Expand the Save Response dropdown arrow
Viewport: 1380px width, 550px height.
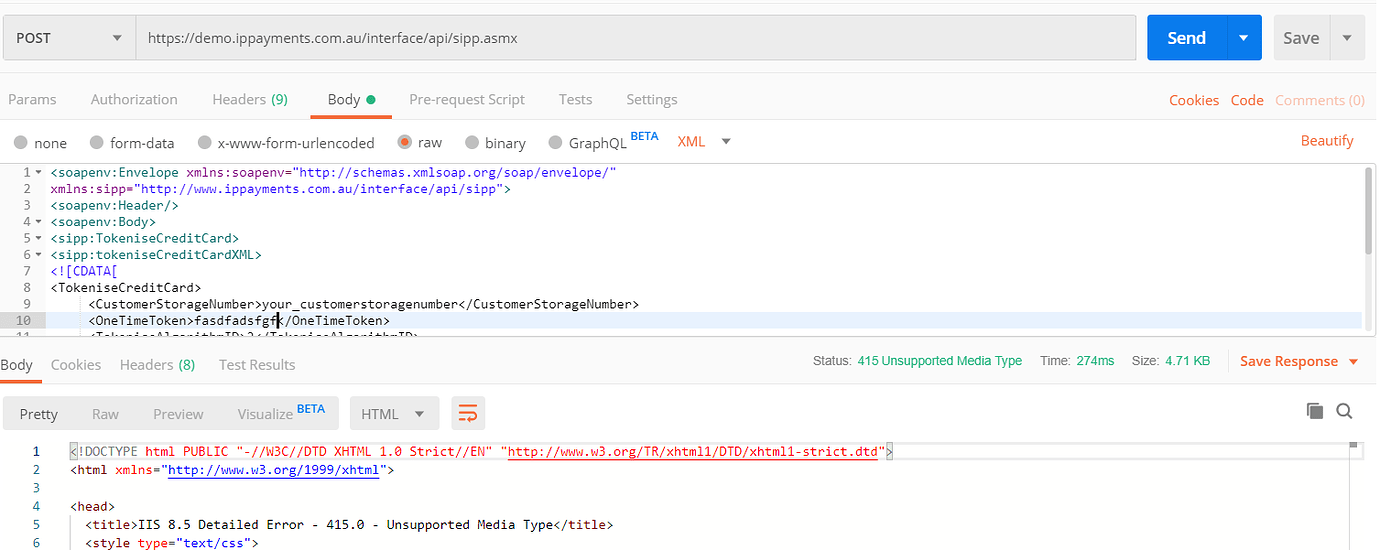click(x=1354, y=362)
